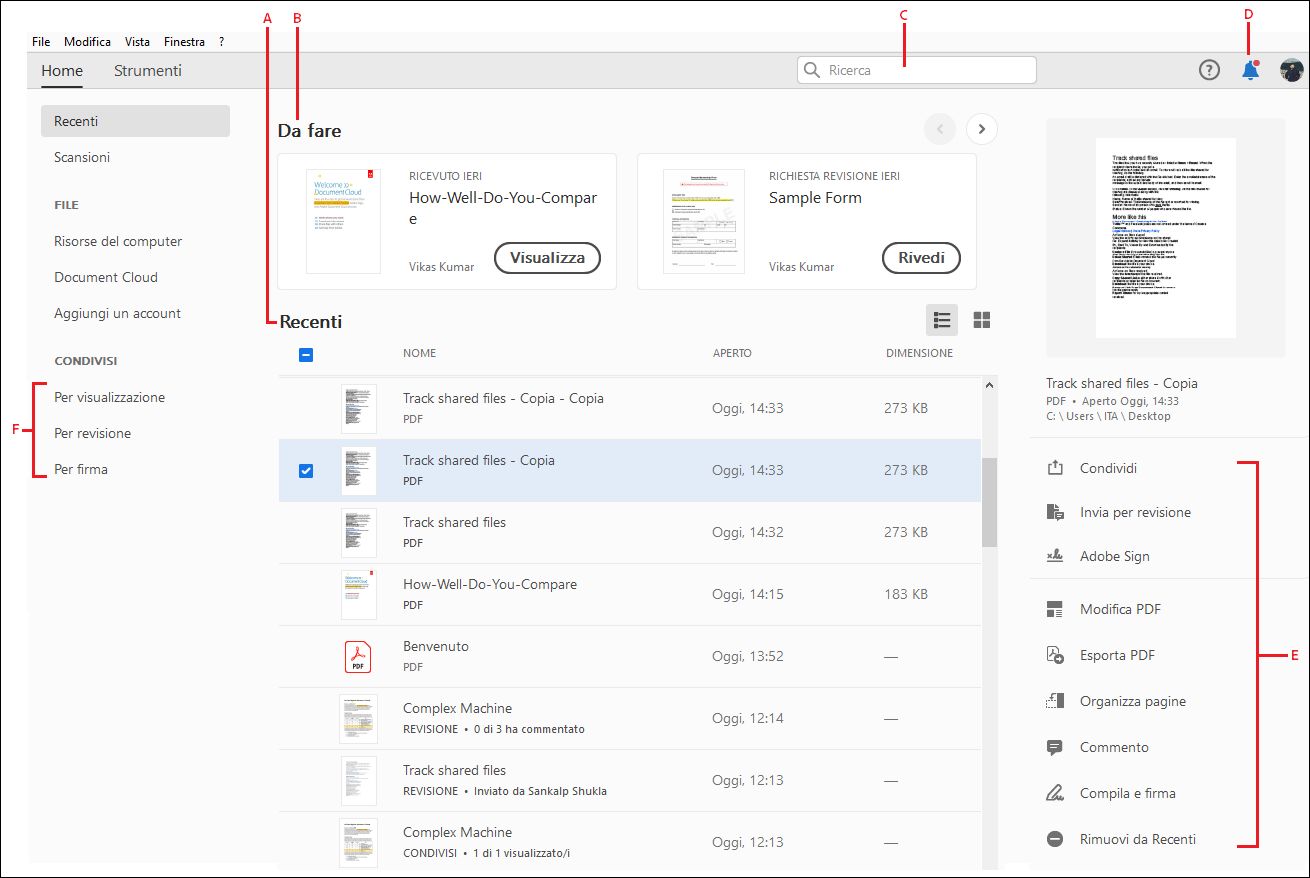This screenshot has width=1310, height=878.
Task: Select Complex Machine REVISIONE row
Action: pyautogui.click(x=630, y=718)
